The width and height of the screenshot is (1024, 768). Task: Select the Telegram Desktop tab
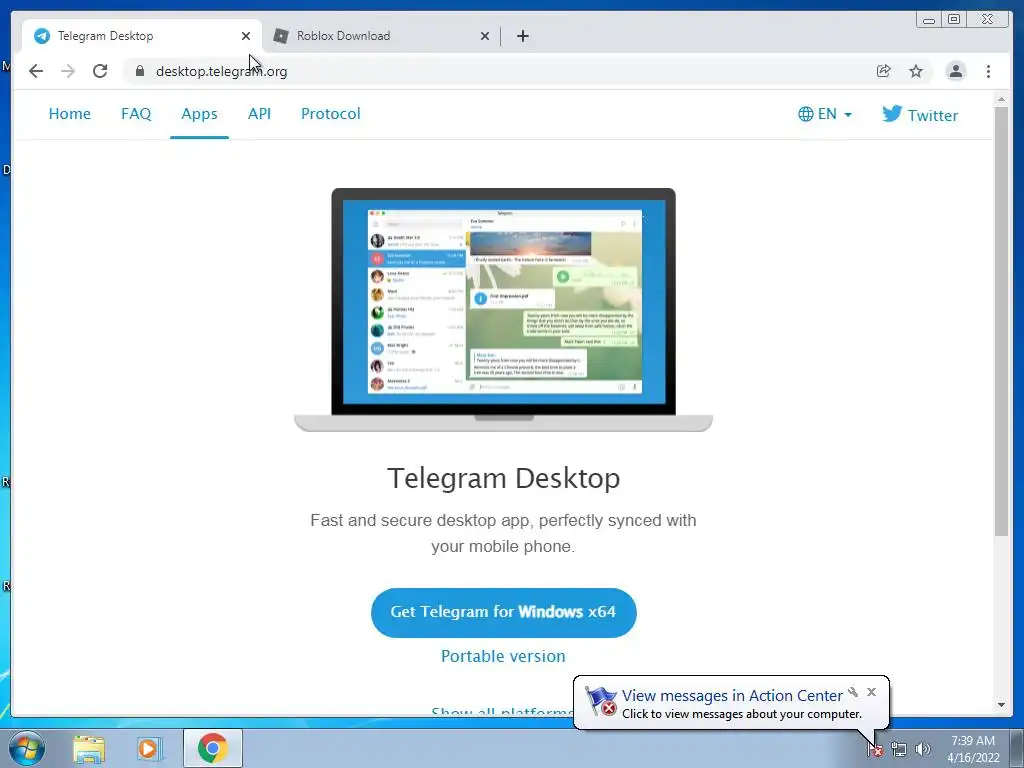pos(142,36)
